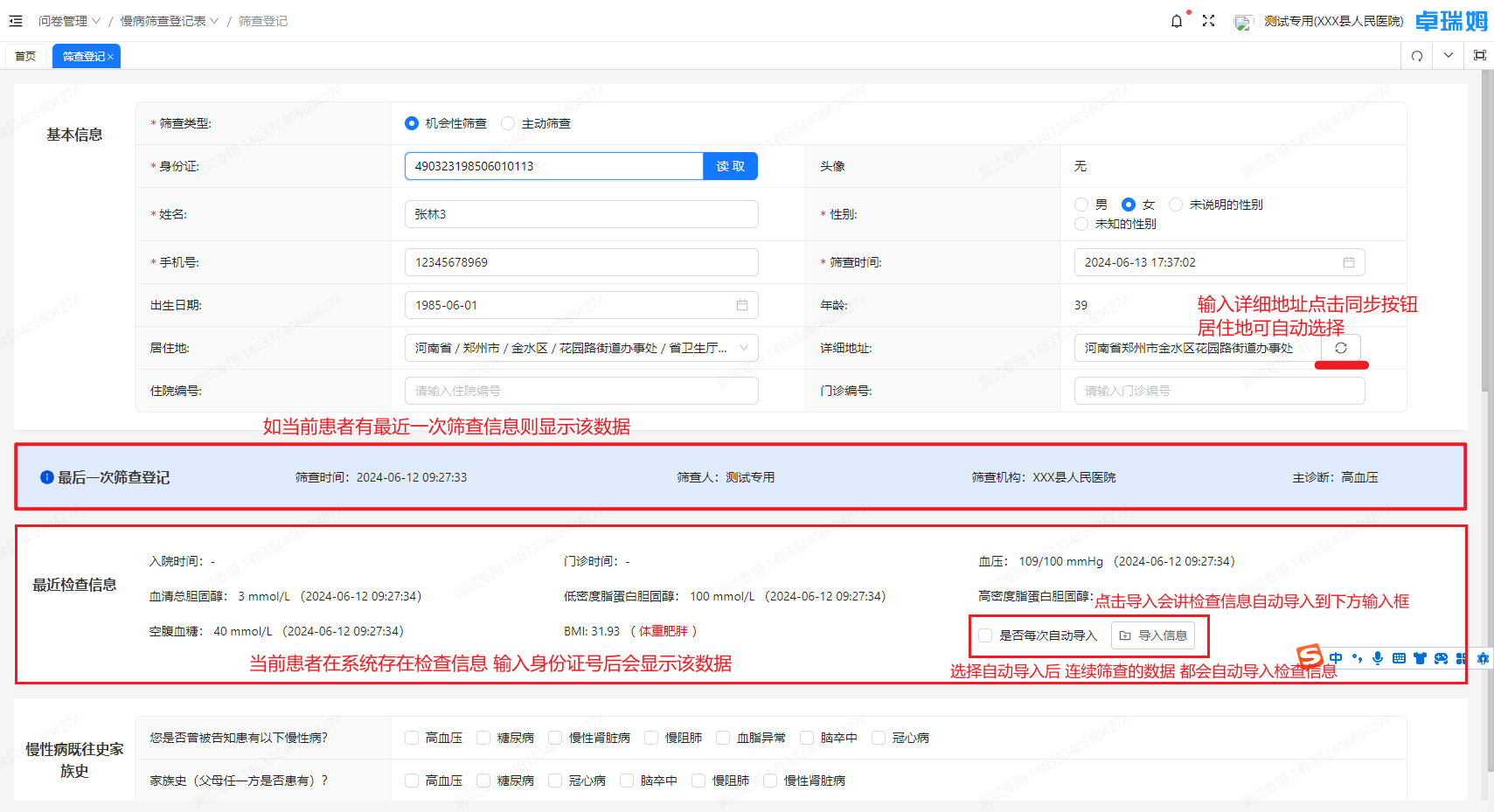Screen dimensions: 1494x812
Task: Click the refresh icon right of the tab bar
Action: (x=1416, y=55)
